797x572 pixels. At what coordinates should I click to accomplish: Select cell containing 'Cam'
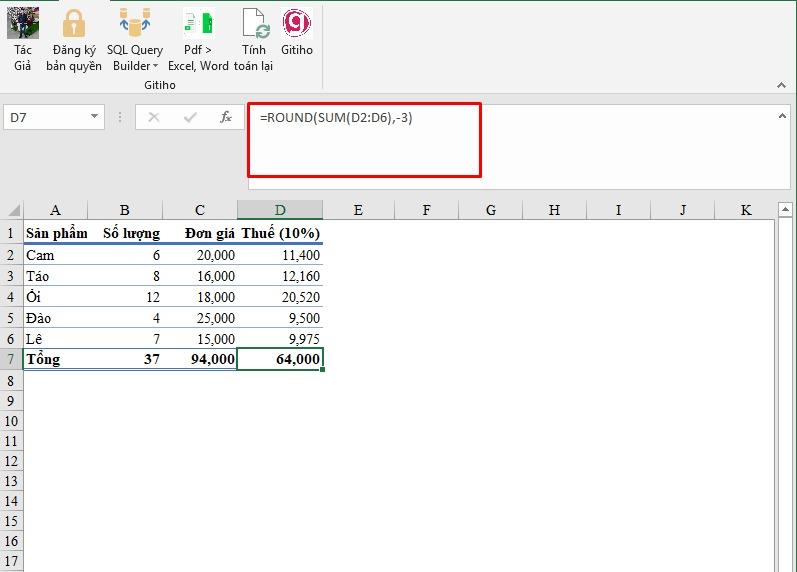[56, 255]
